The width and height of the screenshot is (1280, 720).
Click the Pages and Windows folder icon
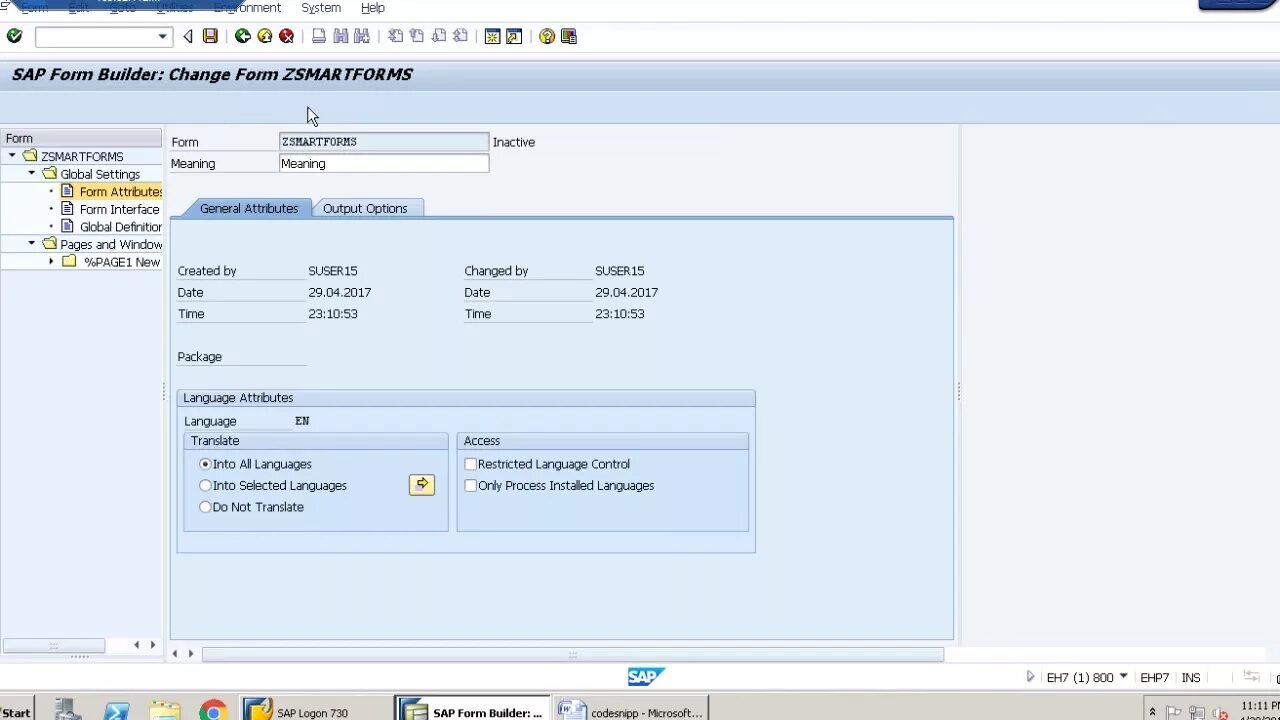(49, 244)
